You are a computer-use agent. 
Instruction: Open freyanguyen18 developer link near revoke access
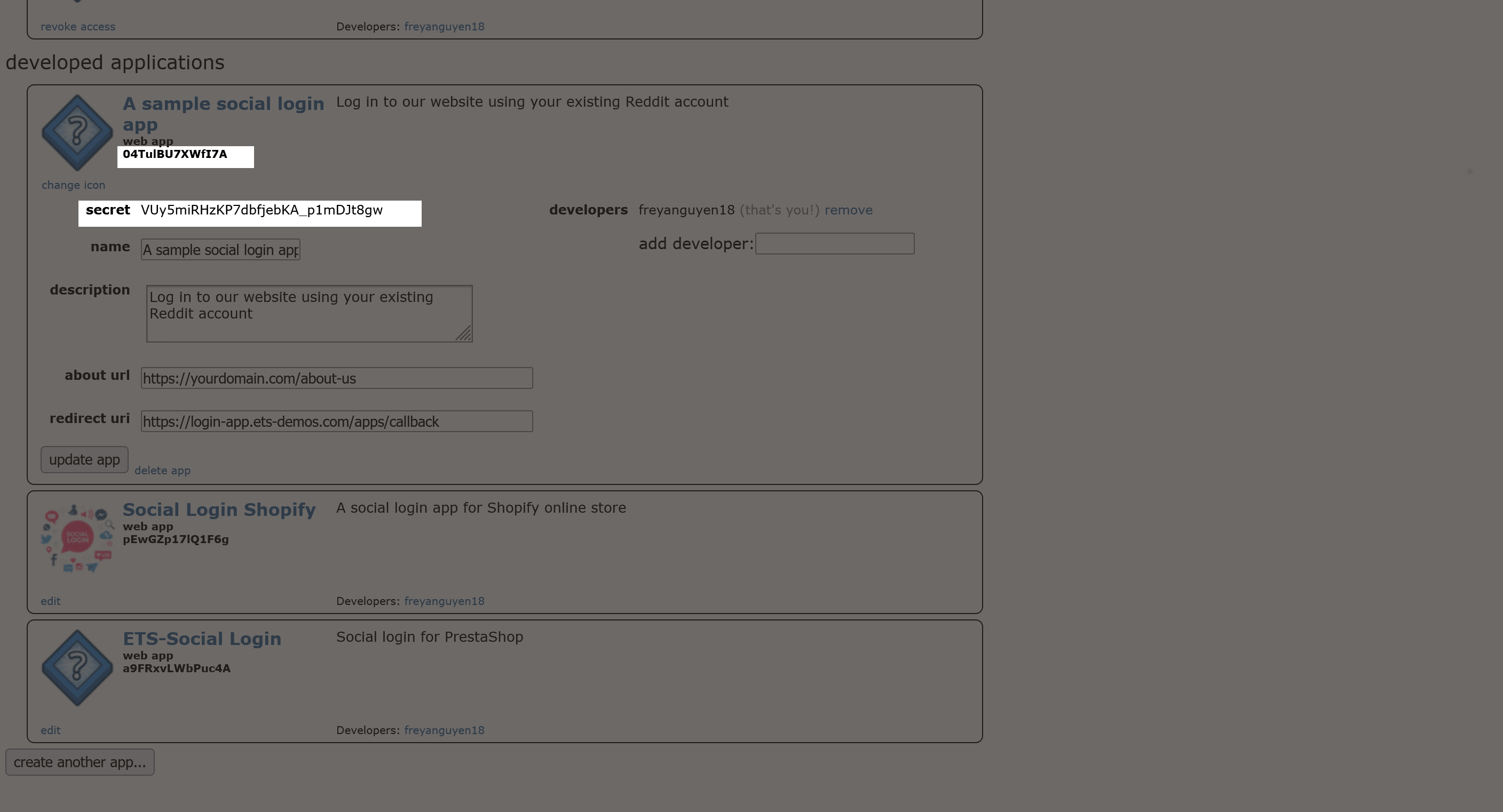coord(444,26)
